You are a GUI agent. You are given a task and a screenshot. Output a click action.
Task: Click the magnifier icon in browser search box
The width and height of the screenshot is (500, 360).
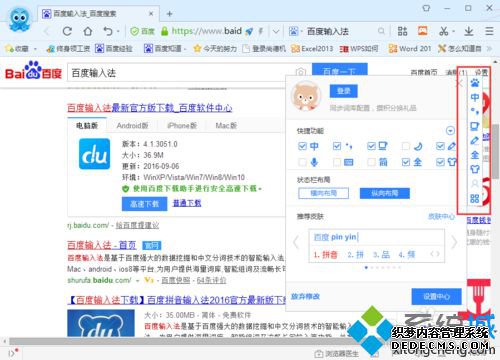(381, 31)
